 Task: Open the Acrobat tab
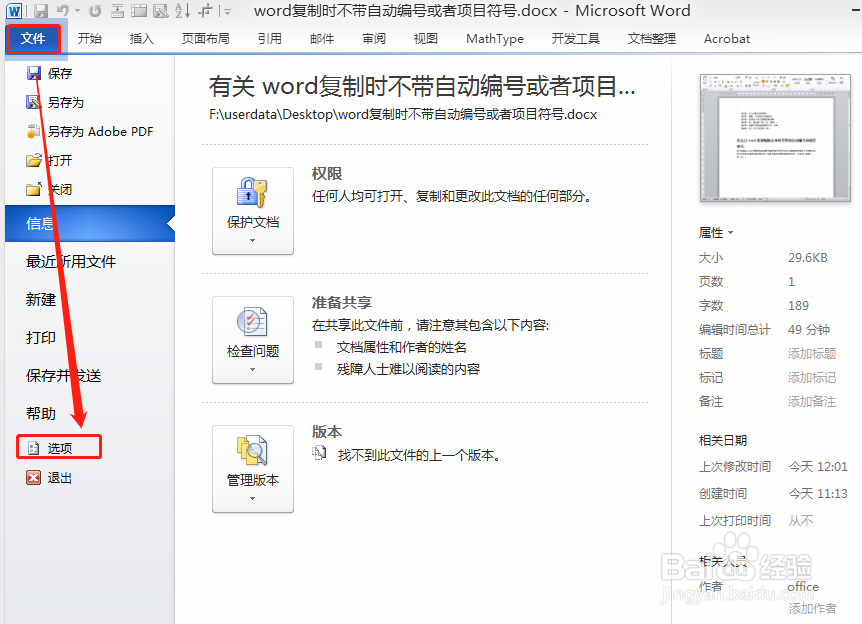[727, 38]
